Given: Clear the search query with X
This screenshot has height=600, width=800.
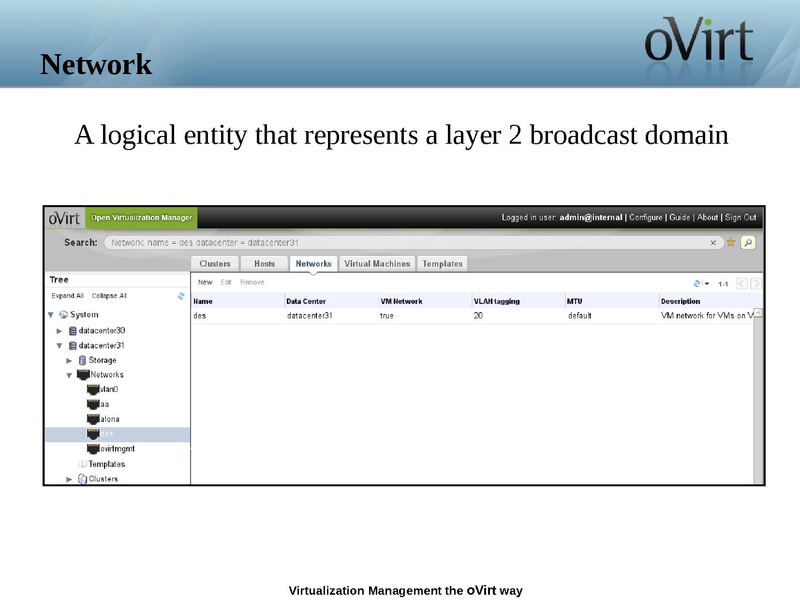Looking at the screenshot, I should click(x=713, y=243).
